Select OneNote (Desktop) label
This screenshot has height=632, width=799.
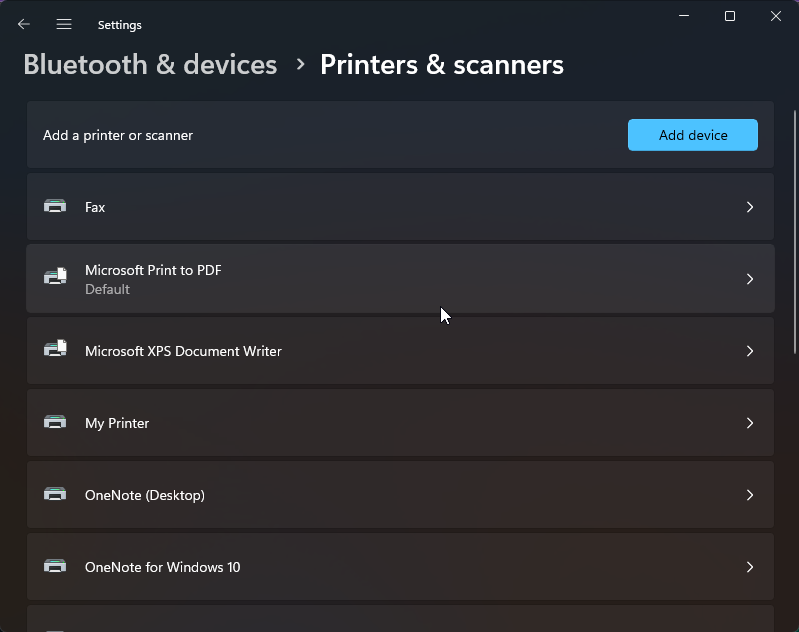tap(145, 495)
